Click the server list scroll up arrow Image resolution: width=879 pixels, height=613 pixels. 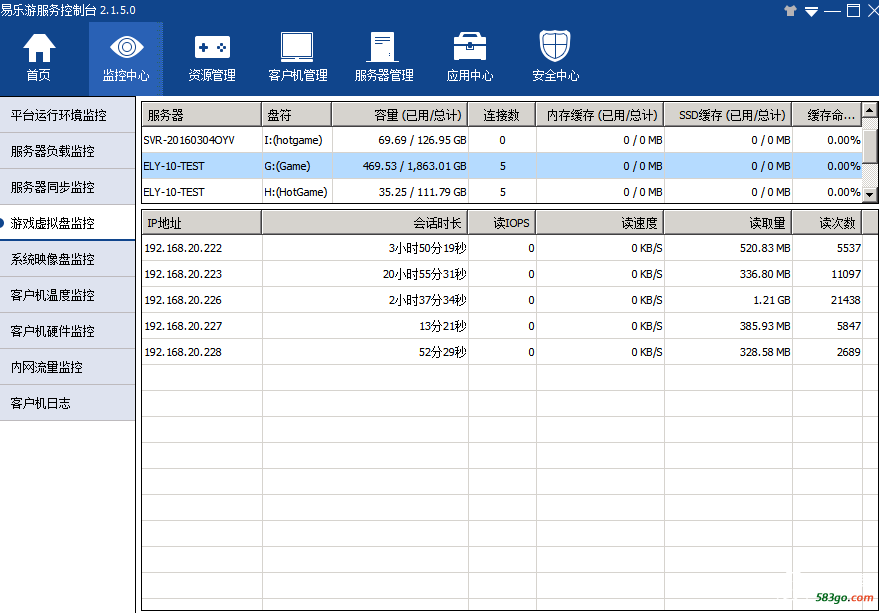click(x=869, y=110)
